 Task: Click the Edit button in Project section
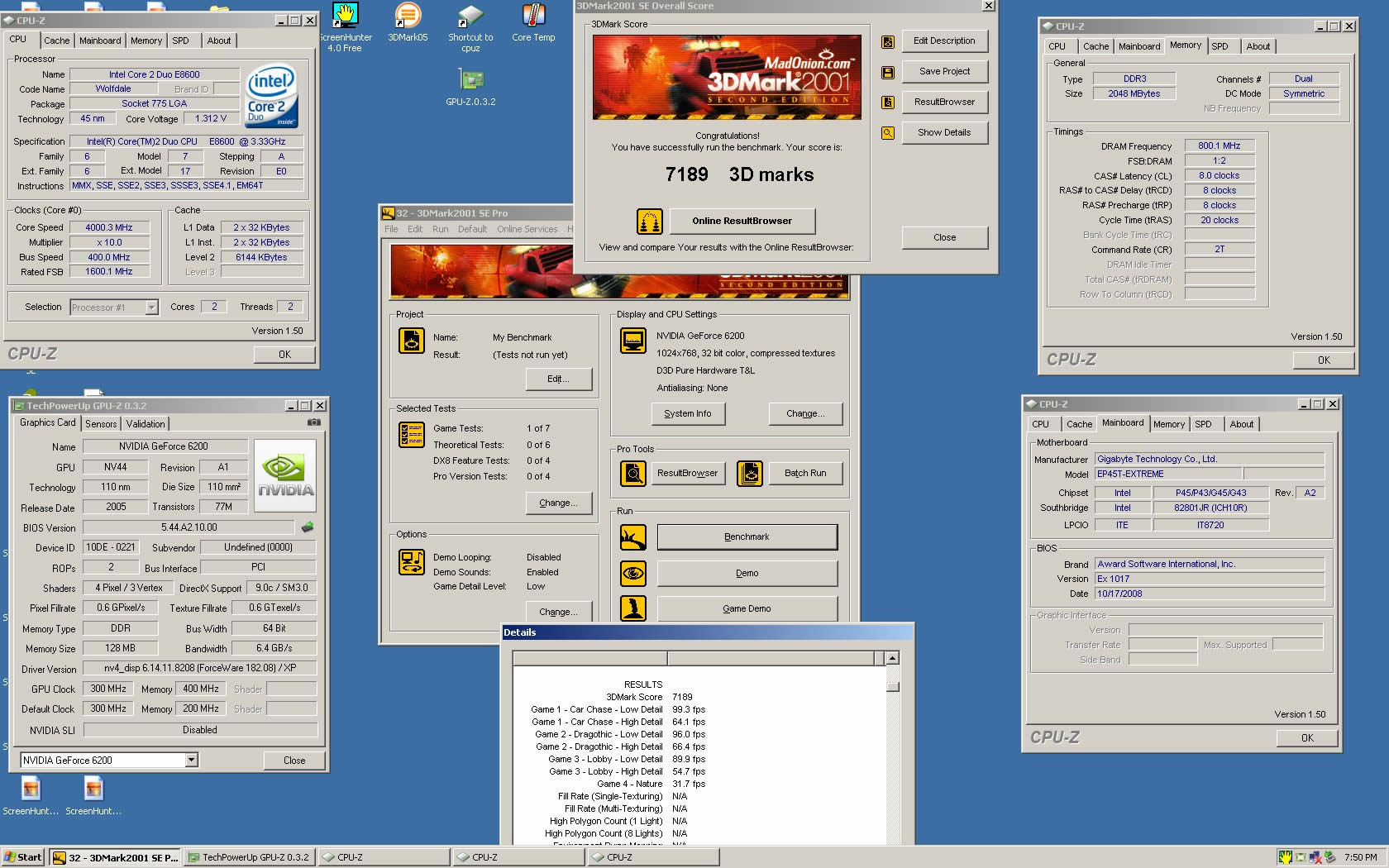click(x=559, y=379)
